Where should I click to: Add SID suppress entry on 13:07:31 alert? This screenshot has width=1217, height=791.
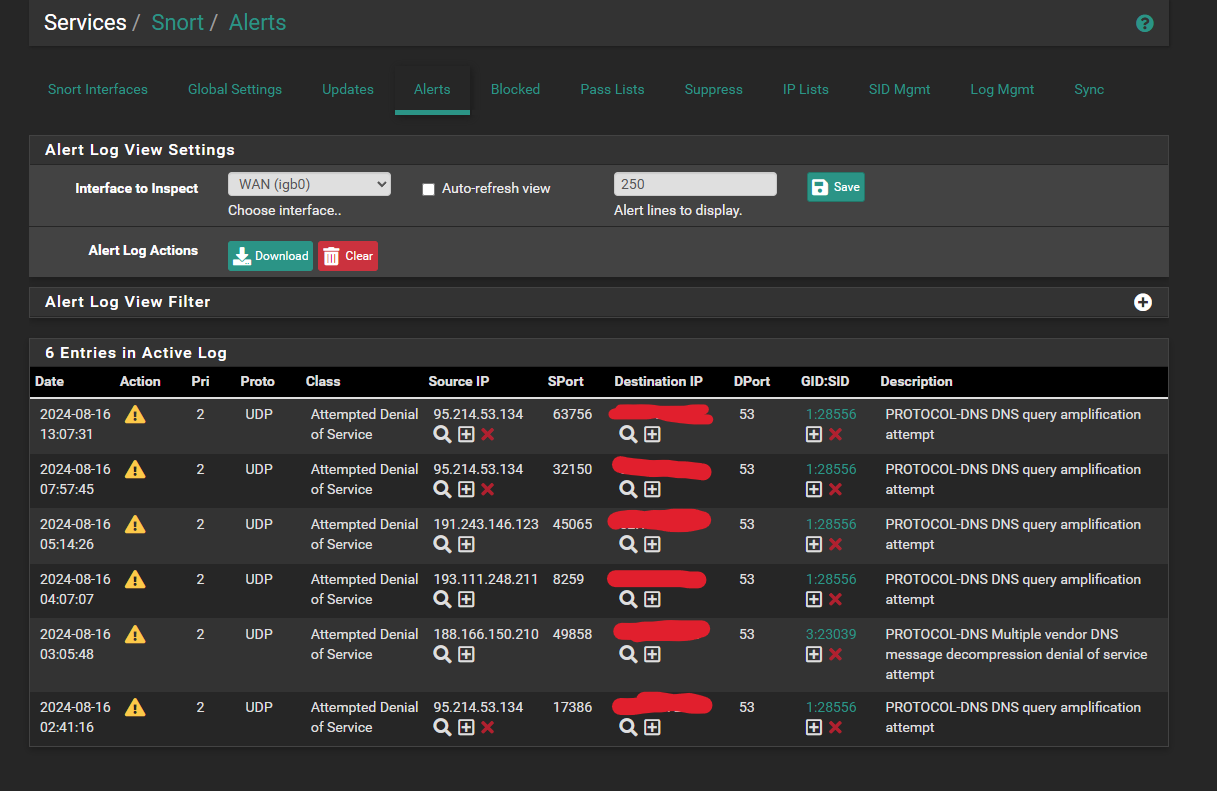coord(814,434)
